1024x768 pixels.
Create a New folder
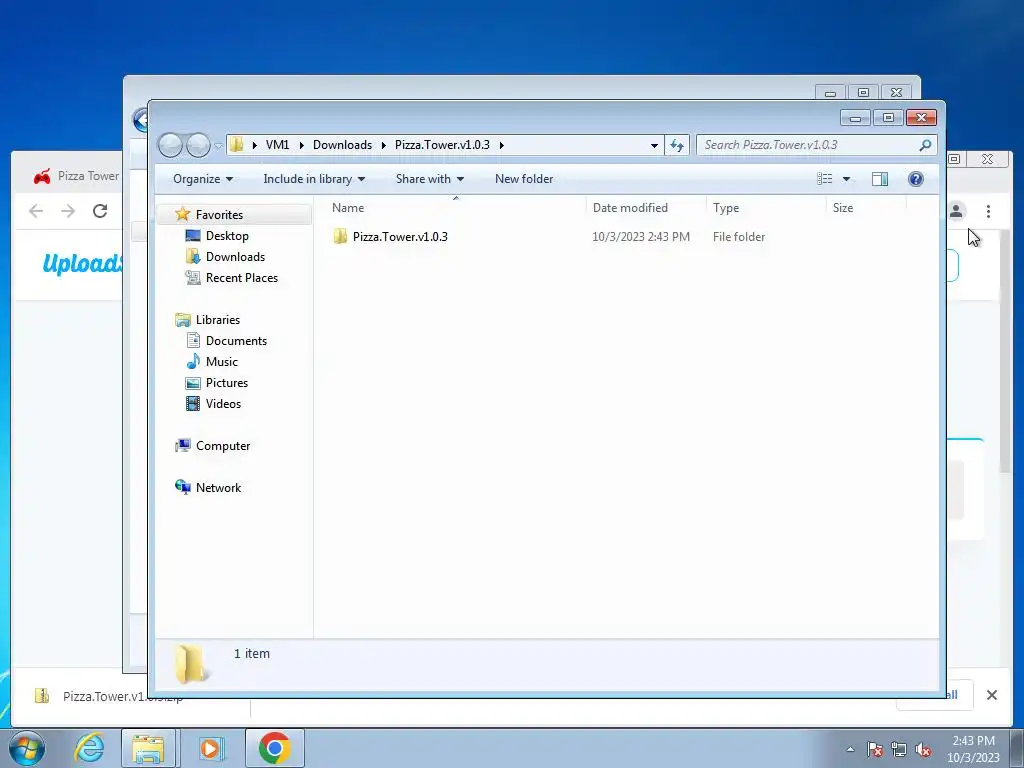tap(524, 179)
